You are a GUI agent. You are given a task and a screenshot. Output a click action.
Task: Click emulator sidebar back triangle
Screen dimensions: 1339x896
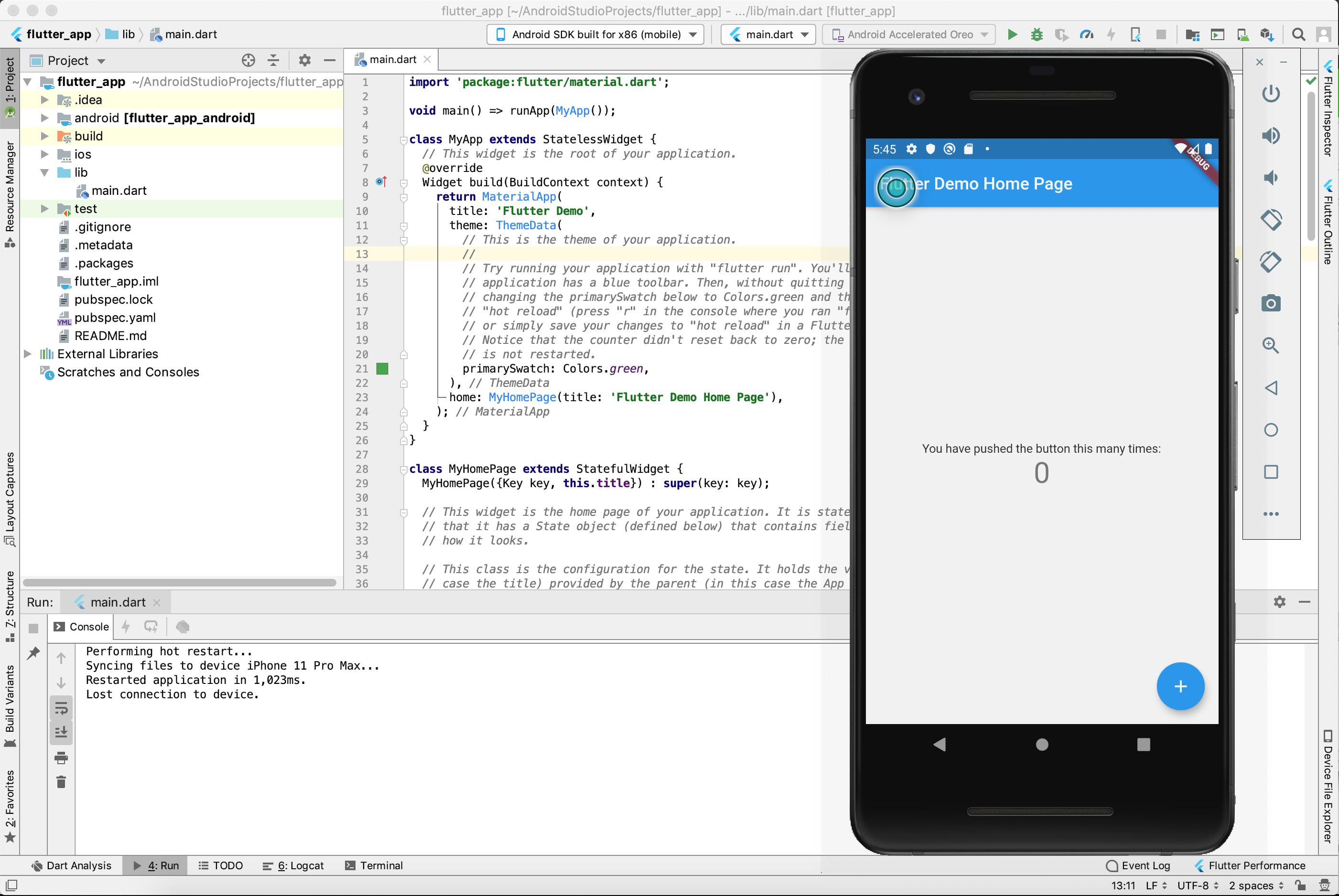pyautogui.click(x=1270, y=388)
